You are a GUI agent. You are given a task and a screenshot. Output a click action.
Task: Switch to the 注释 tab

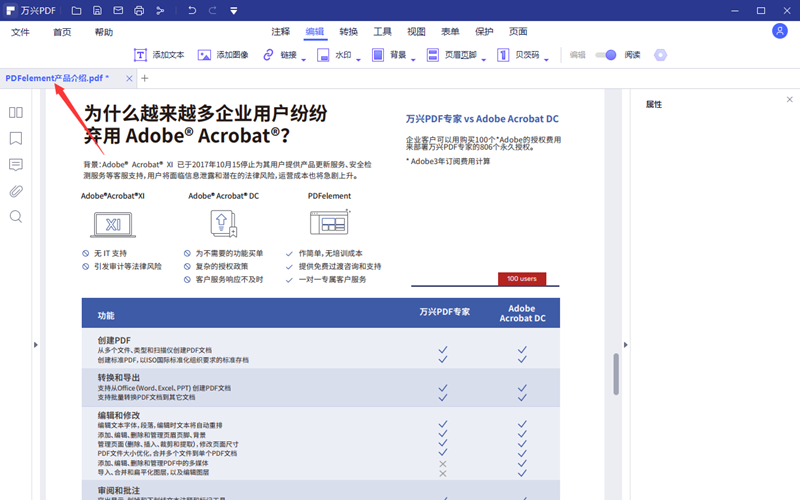[x=281, y=32]
